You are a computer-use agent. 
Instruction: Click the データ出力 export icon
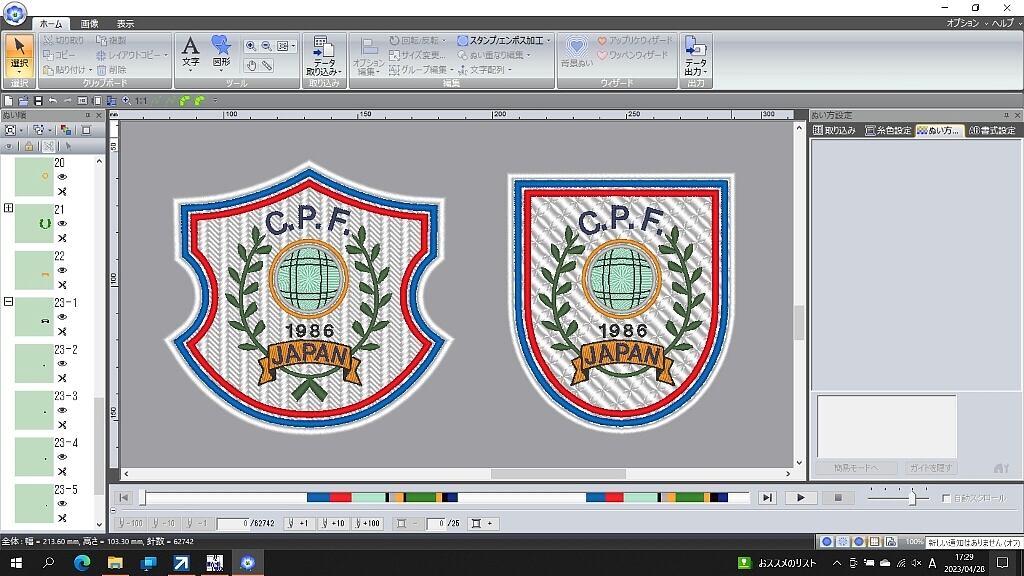(695, 55)
